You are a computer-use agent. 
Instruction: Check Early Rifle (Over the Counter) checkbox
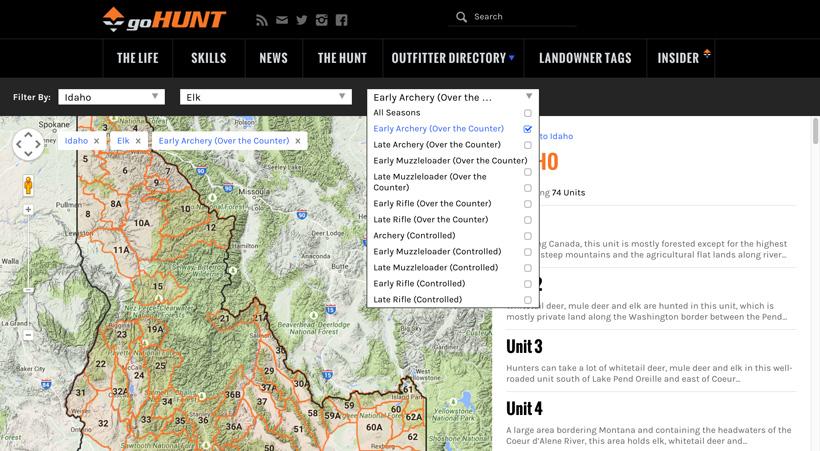(x=528, y=204)
